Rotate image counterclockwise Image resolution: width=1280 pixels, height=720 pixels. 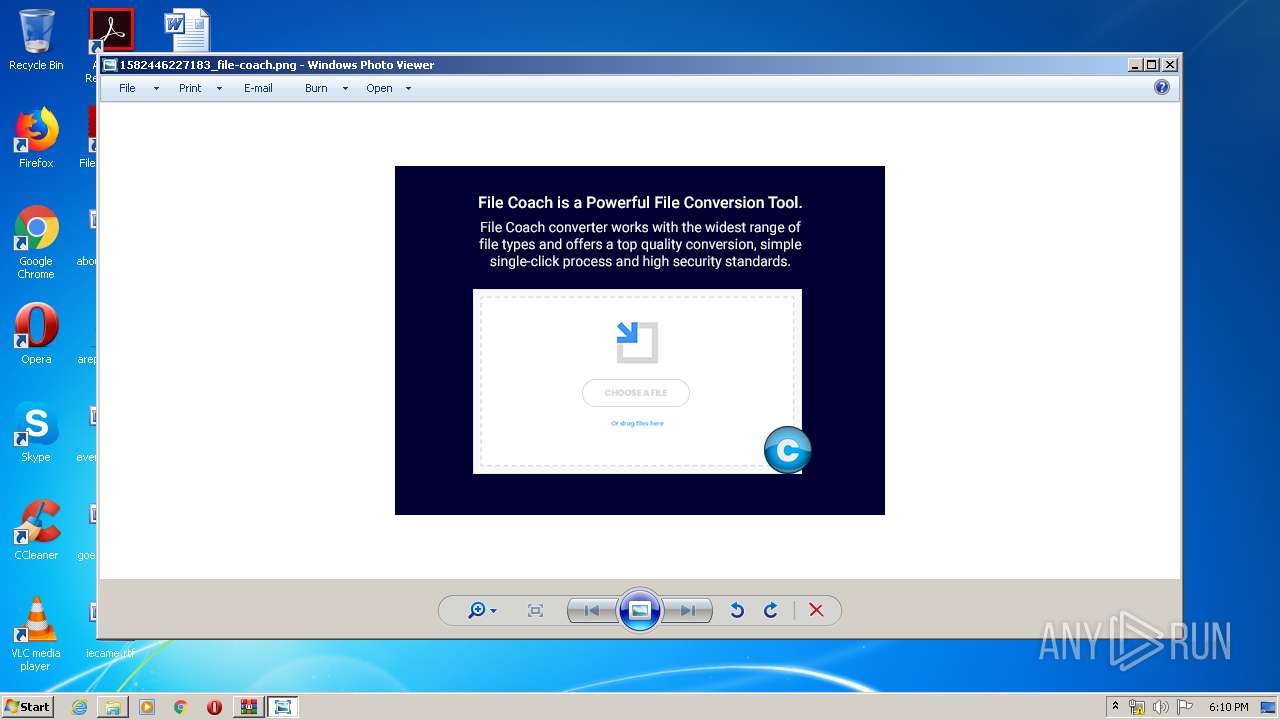click(x=737, y=610)
